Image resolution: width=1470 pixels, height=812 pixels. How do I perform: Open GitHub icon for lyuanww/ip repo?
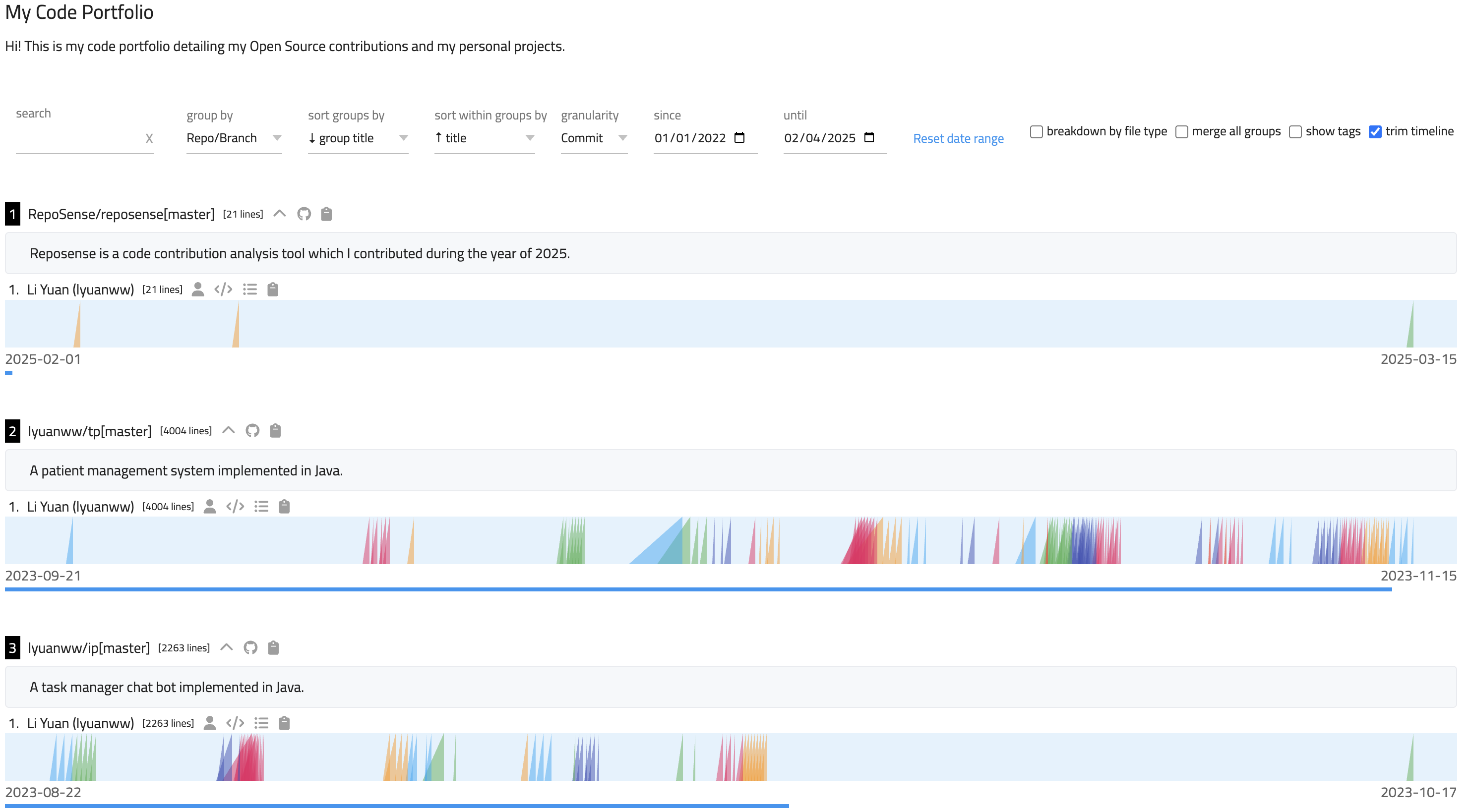coord(250,648)
